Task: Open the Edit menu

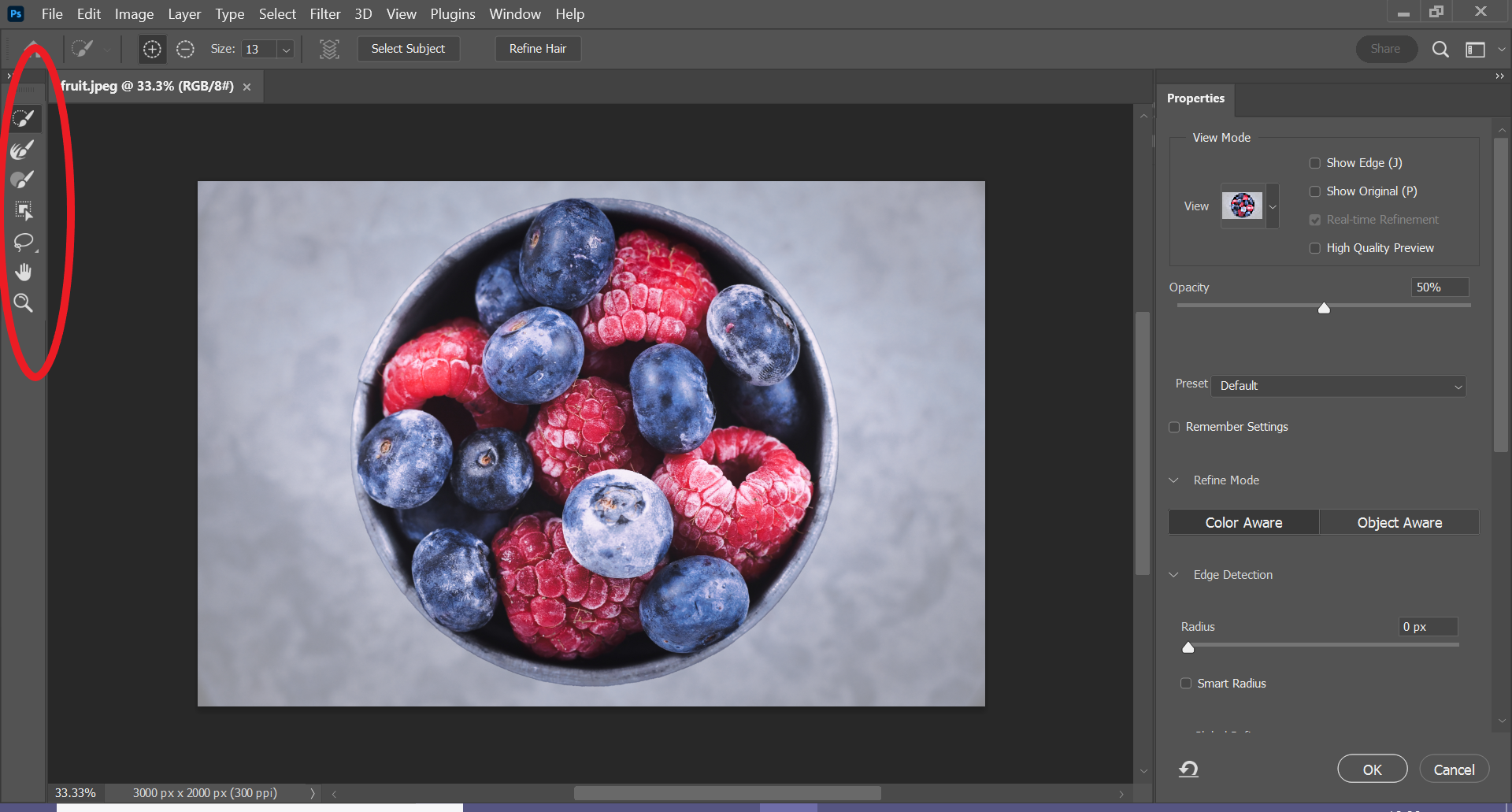Action: (x=89, y=14)
